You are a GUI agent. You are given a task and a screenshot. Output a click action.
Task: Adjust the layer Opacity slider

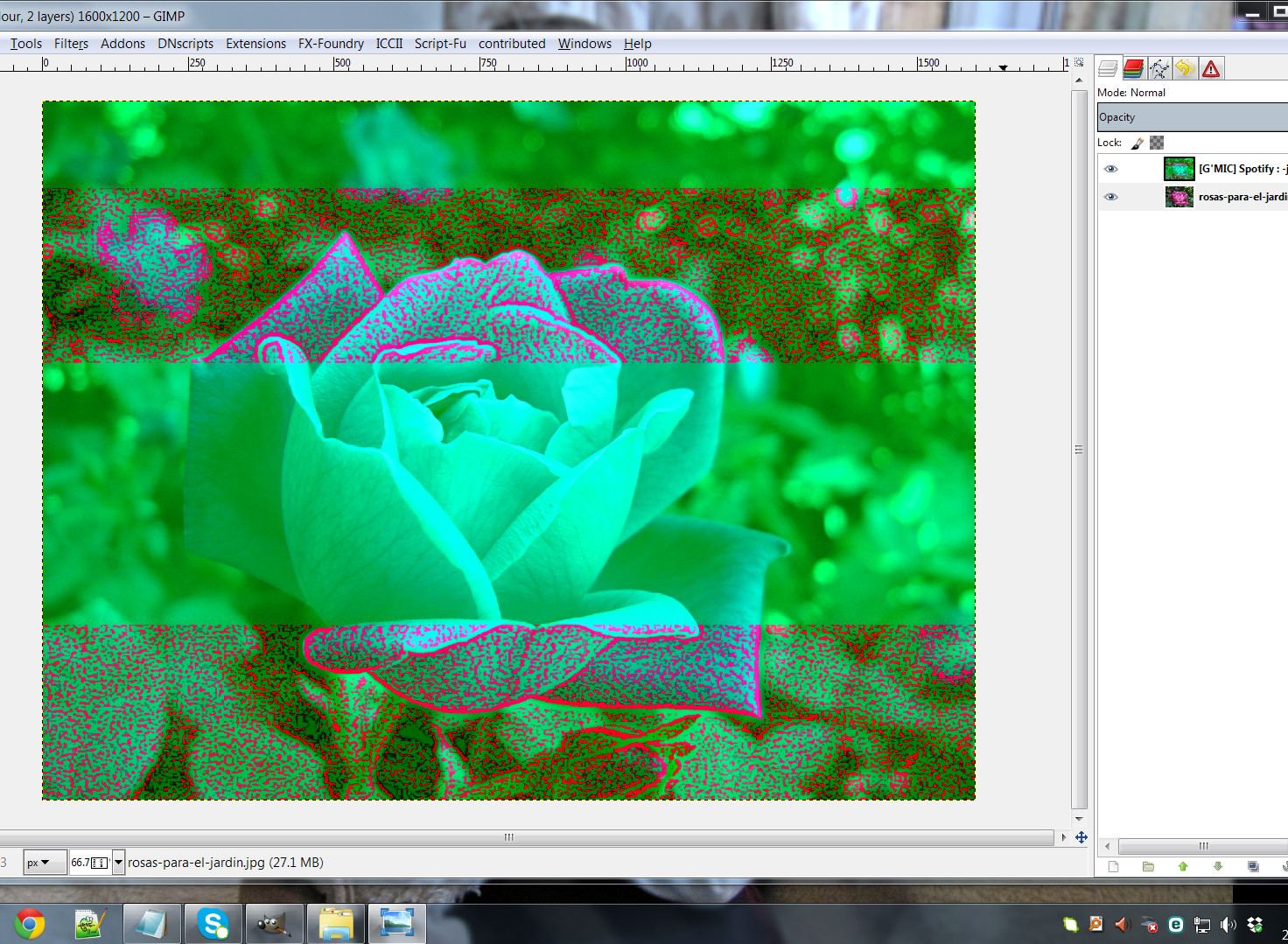tap(1193, 117)
